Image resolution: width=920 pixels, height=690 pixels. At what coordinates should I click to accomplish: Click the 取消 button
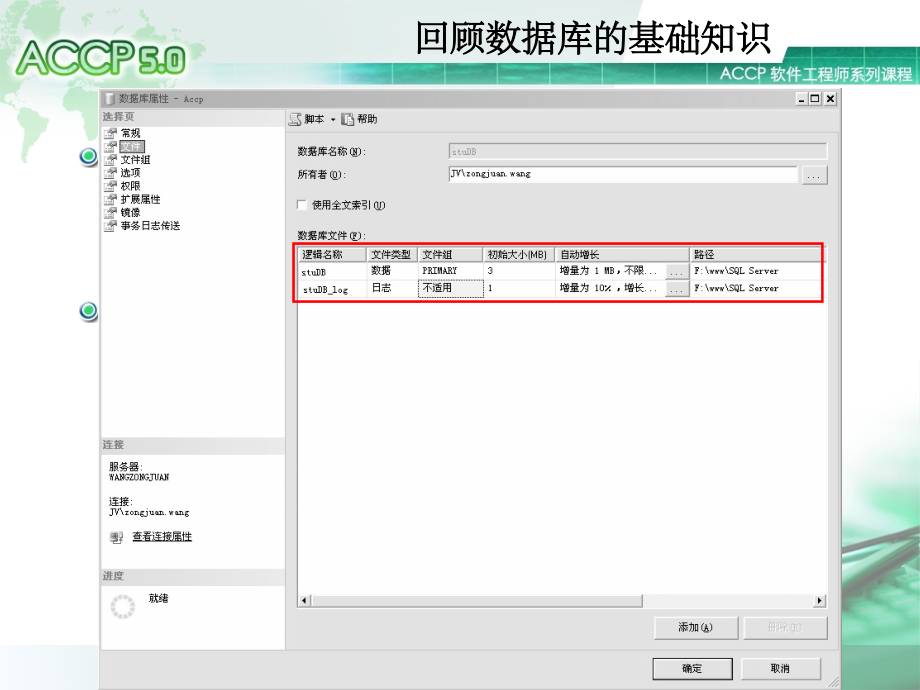point(781,668)
